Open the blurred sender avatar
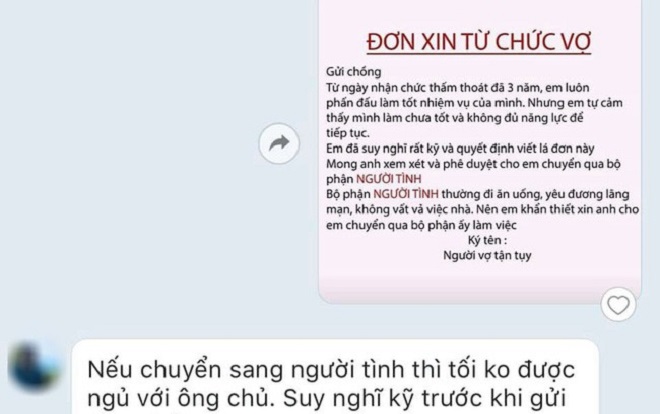 coord(34,366)
